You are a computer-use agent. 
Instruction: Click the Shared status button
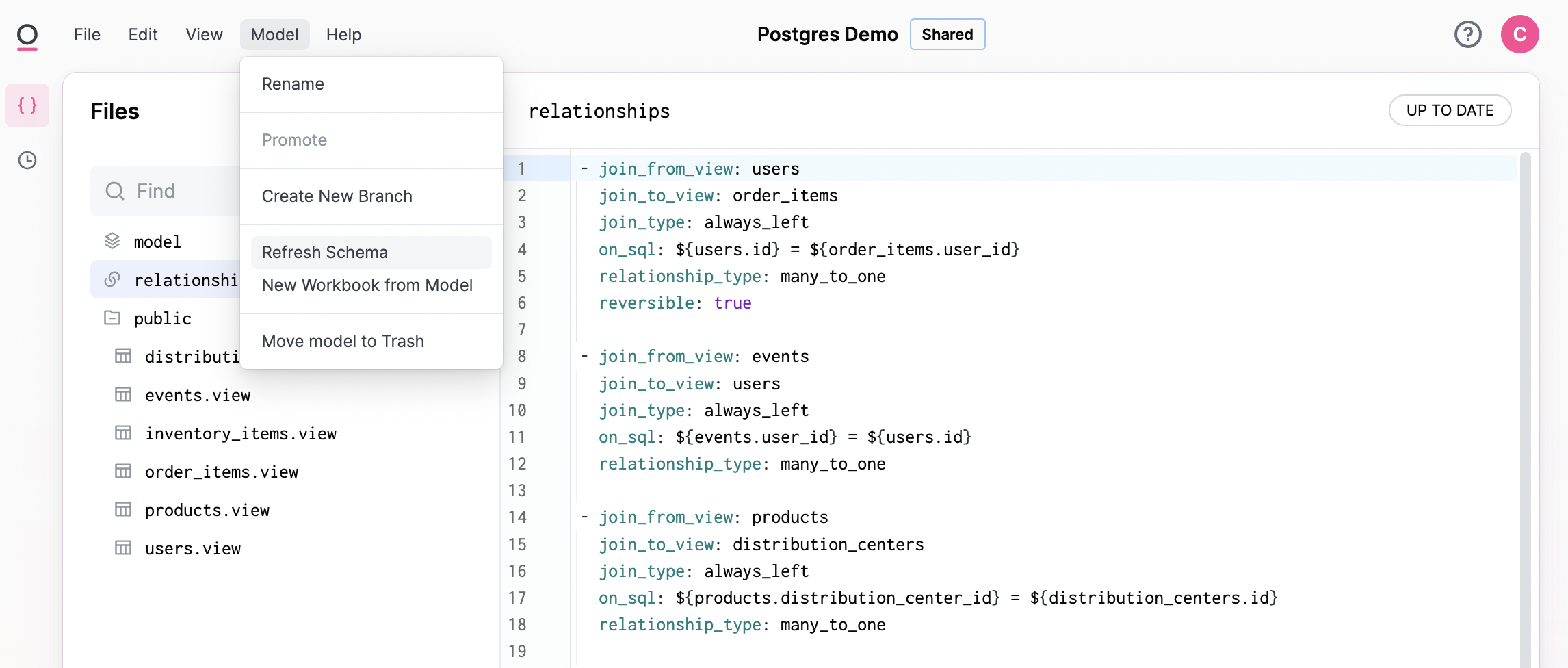pos(947,34)
